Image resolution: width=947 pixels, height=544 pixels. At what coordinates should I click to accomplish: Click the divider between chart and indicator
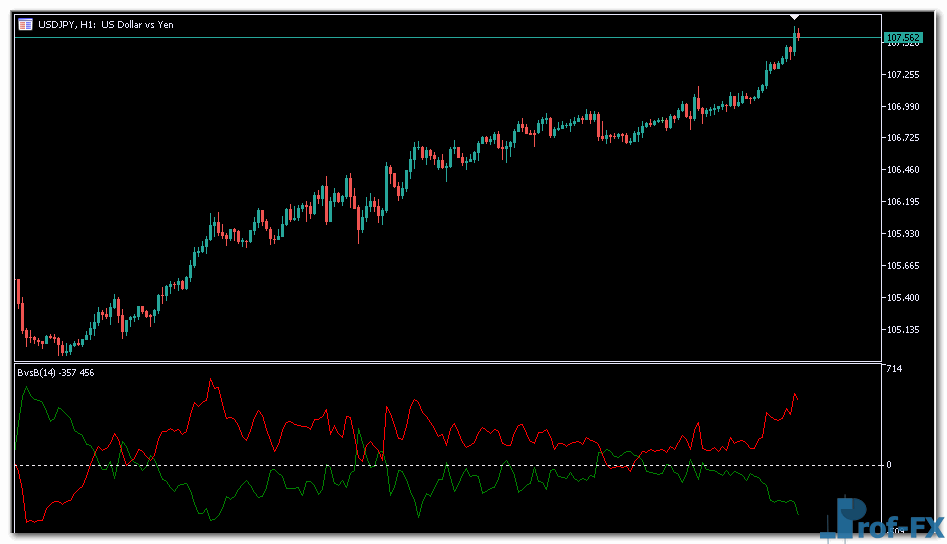coord(450,362)
